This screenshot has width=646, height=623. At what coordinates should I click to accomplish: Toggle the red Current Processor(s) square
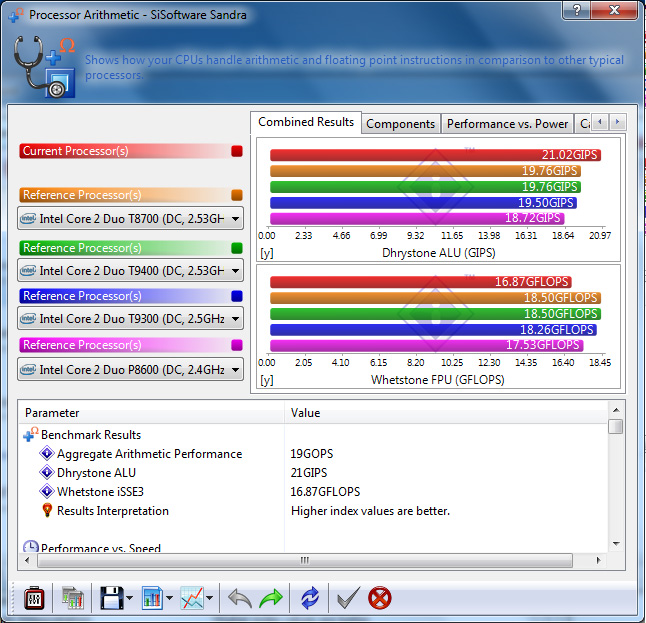pos(237,151)
